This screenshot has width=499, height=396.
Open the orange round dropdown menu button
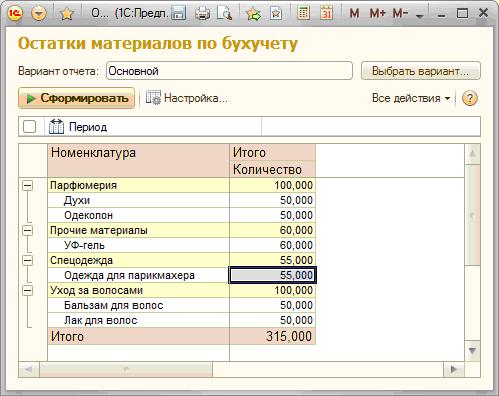click(x=39, y=13)
